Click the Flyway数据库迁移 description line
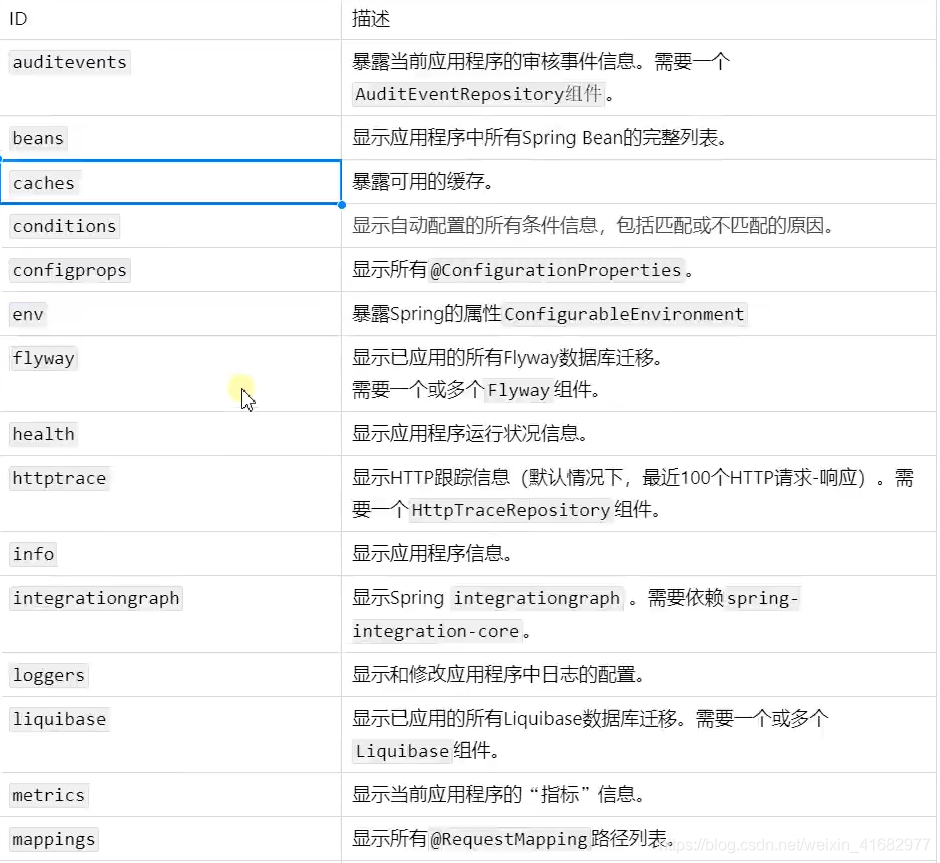Screen dimensions: 940x863 [x=508, y=358]
